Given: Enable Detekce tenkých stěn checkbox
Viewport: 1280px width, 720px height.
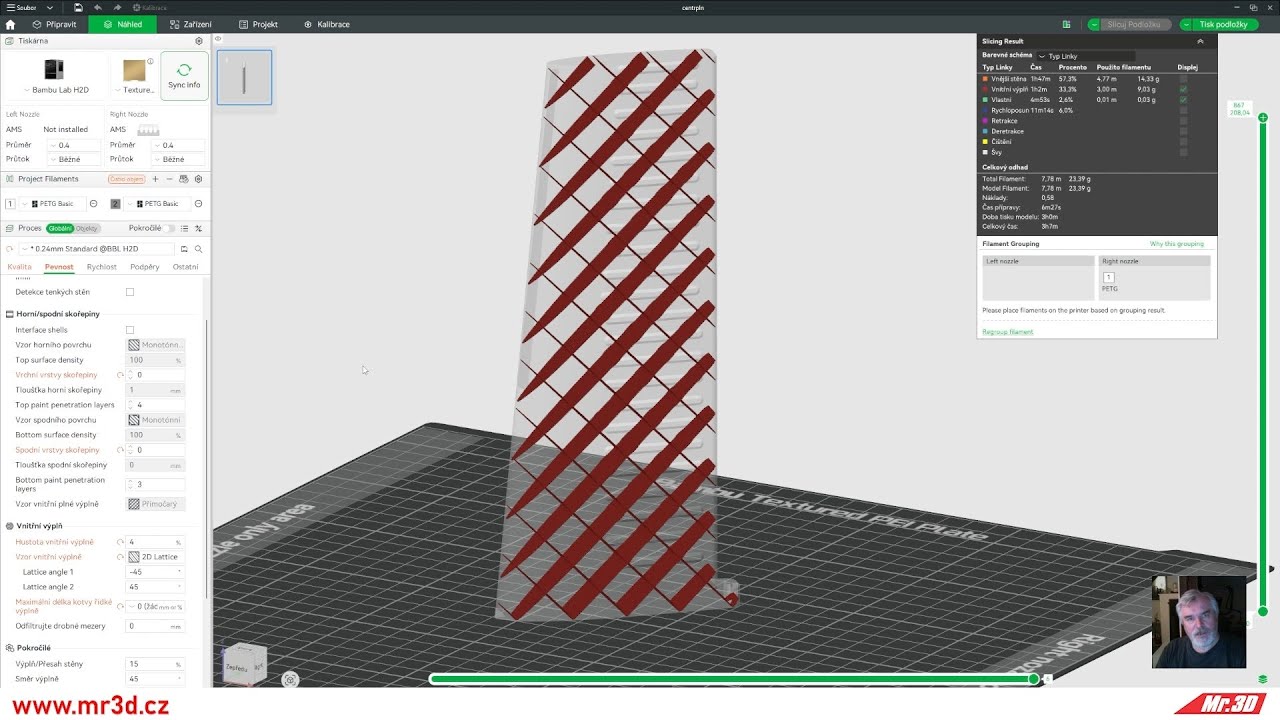Looking at the screenshot, I should point(130,292).
